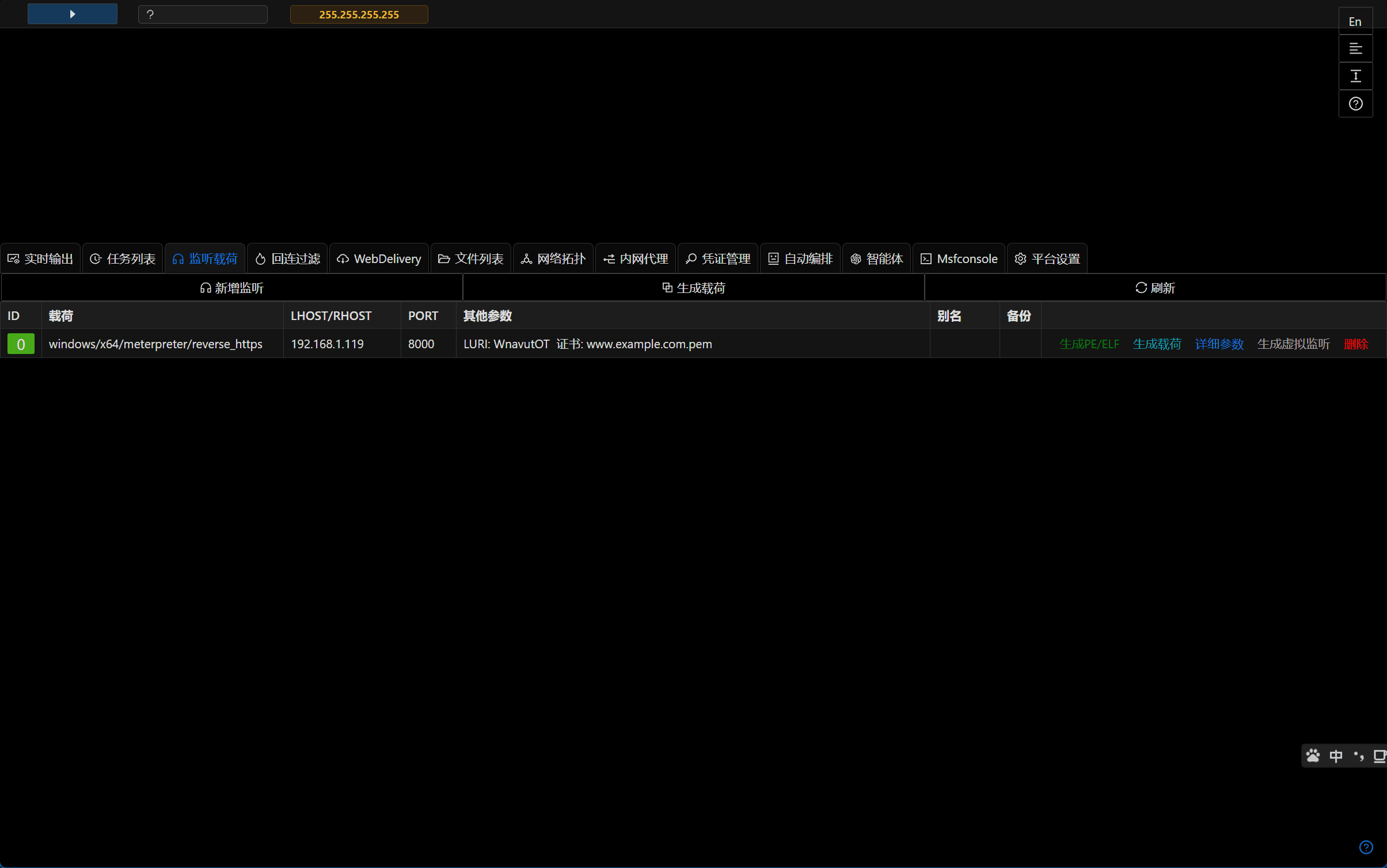
Task: Click the 新增监听 button
Action: 231,288
